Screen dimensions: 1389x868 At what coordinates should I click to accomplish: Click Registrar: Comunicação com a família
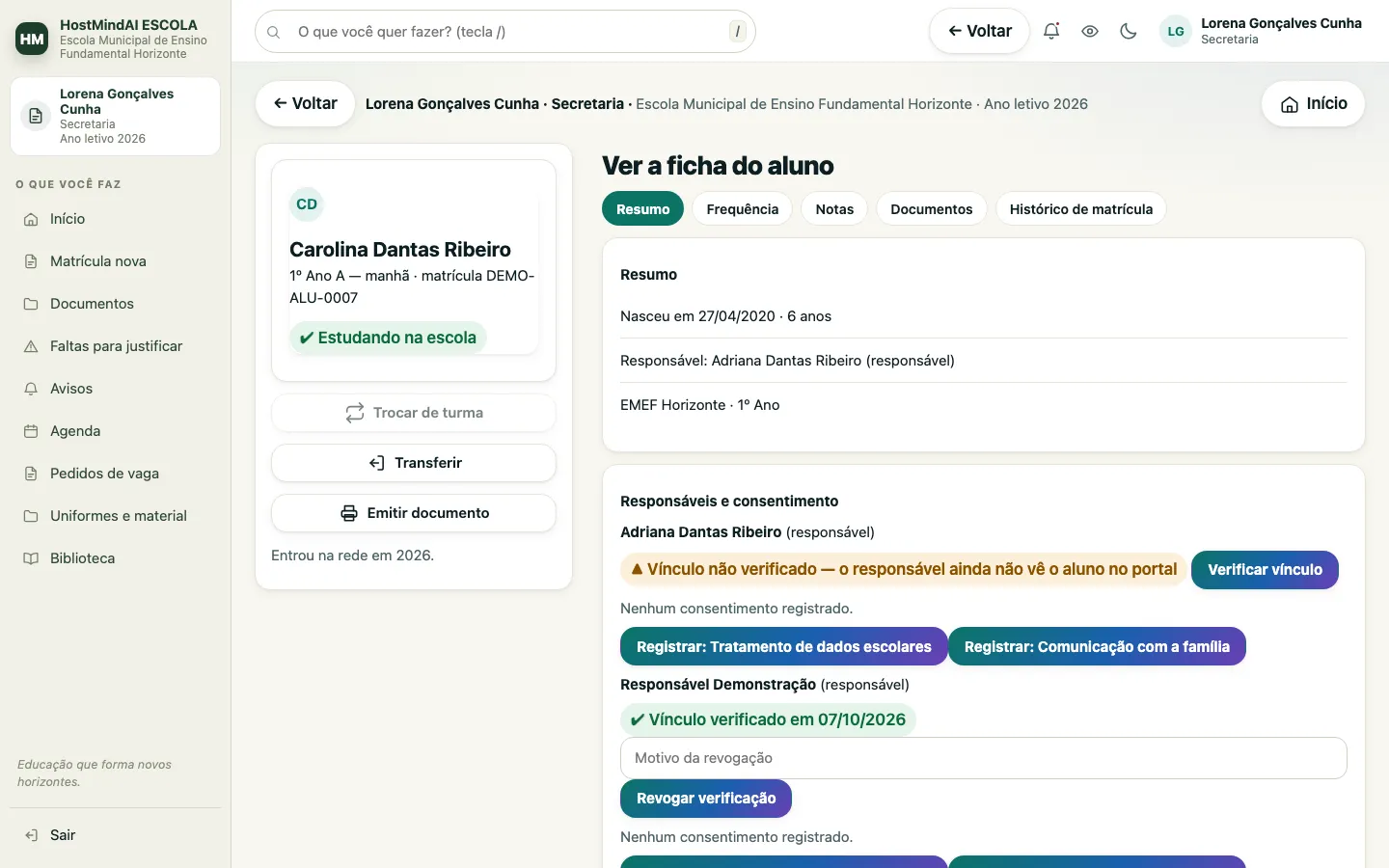click(1097, 647)
